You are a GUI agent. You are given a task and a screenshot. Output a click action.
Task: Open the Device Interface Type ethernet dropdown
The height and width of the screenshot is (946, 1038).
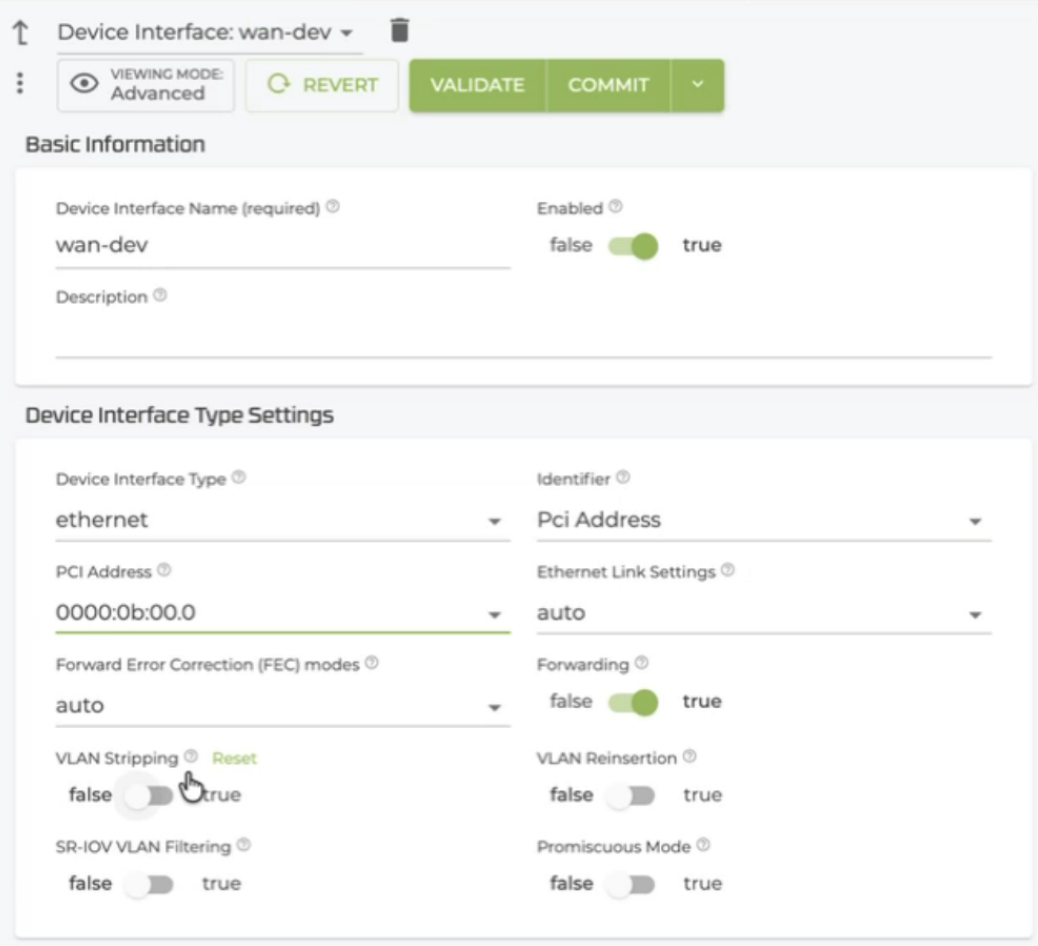(x=283, y=520)
